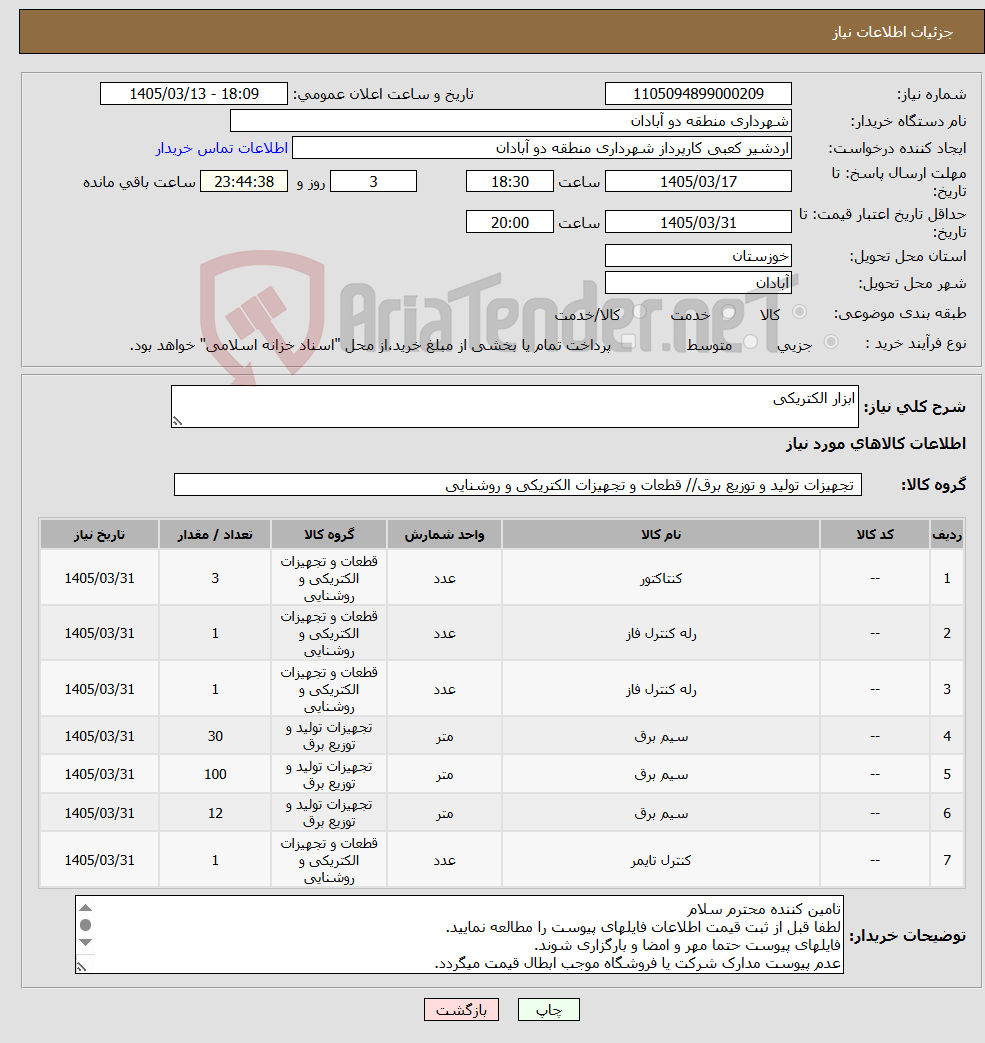Select the جزیی purchase type radio
985x1043 pixels.
click(x=831, y=342)
